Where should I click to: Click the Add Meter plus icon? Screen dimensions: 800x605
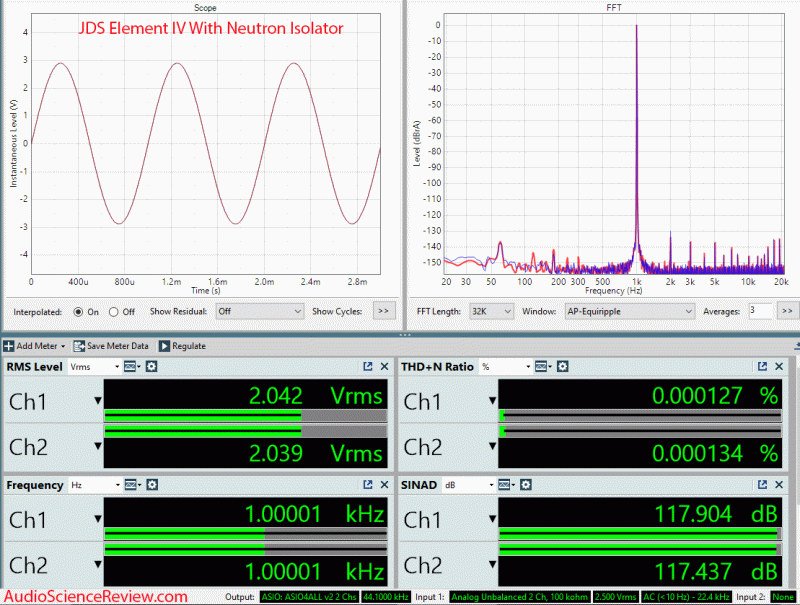[9, 346]
